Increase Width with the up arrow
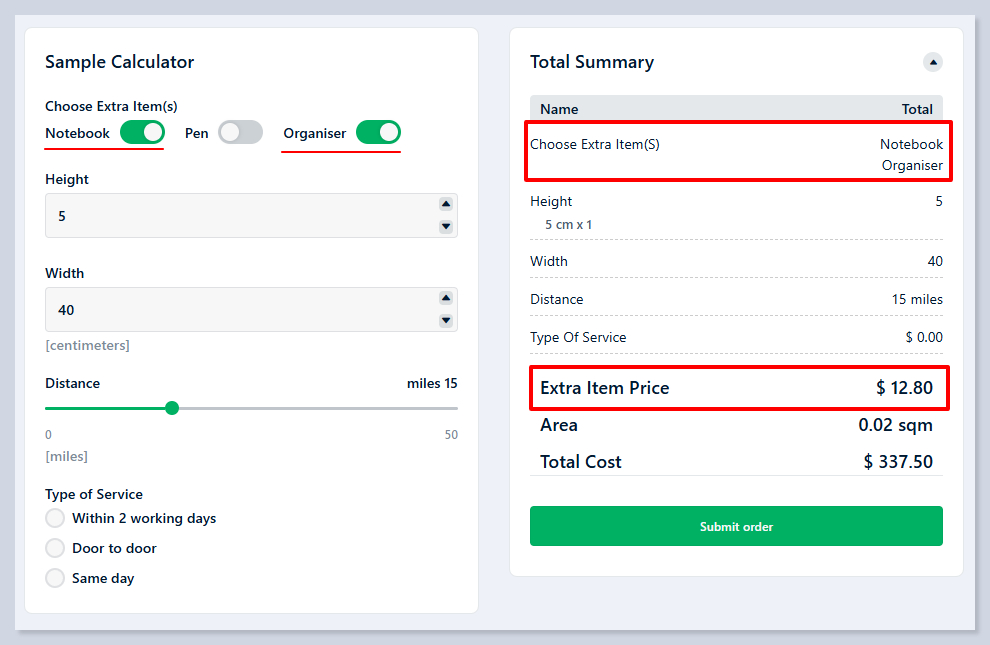The height and width of the screenshot is (645, 990). pos(446,298)
